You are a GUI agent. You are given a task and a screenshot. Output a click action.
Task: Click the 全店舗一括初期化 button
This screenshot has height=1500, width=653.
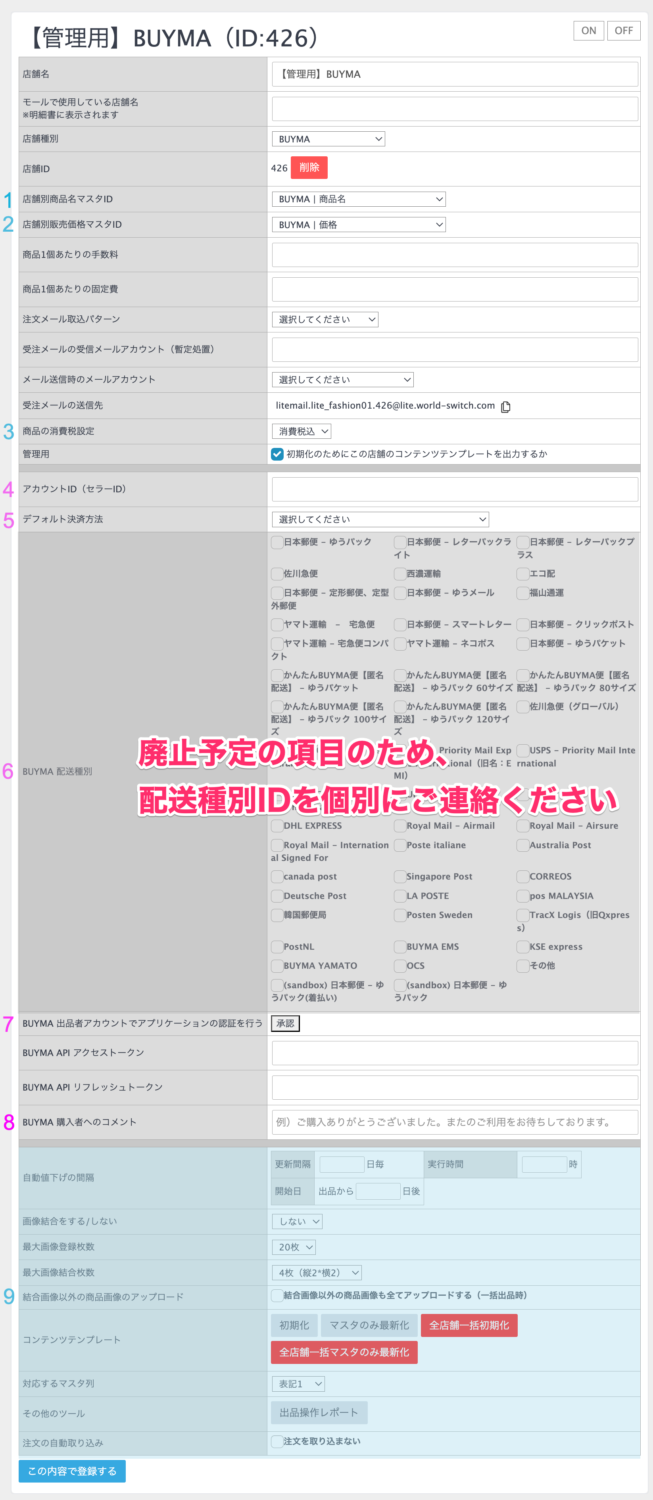coord(469,1325)
